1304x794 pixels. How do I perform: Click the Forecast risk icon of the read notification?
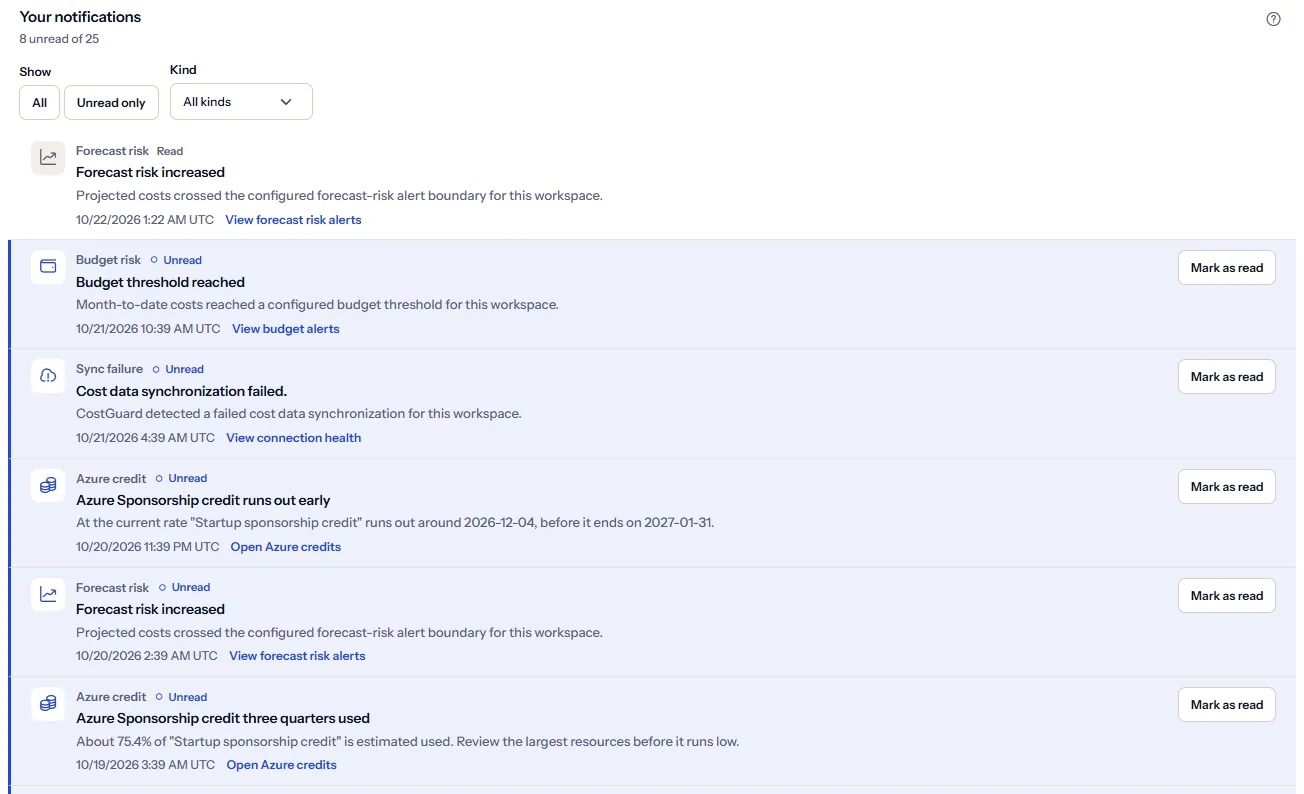tap(48, 158)
